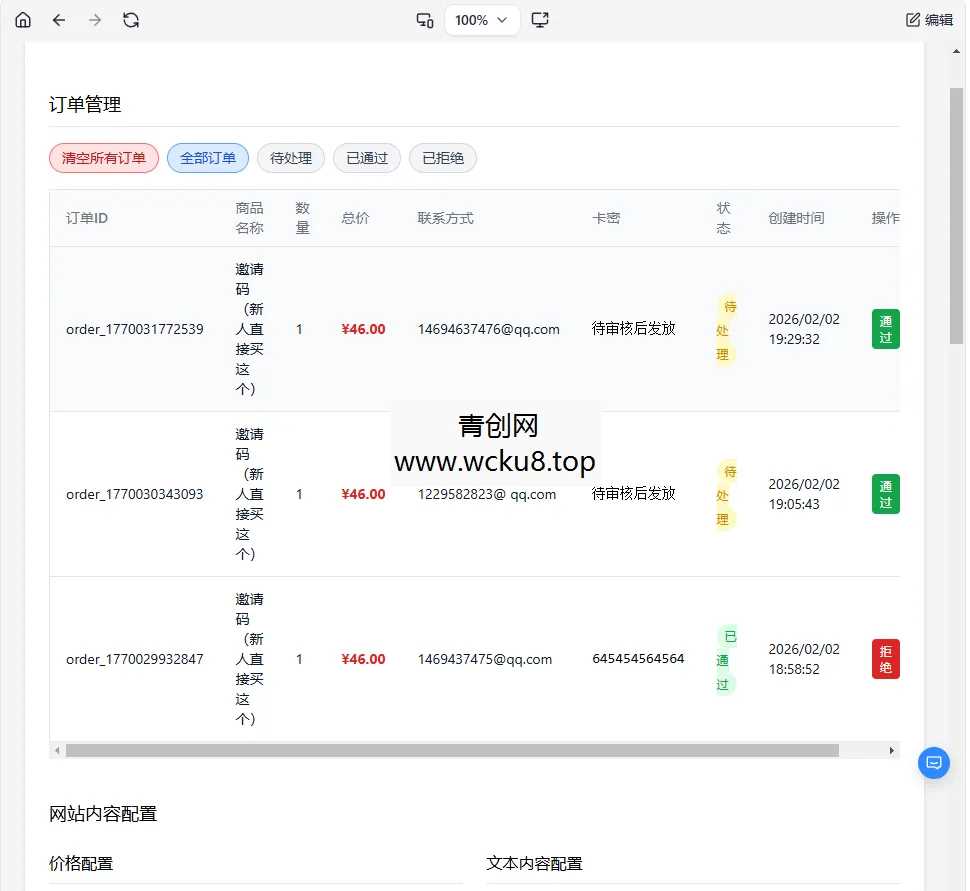Approve order order_1770031772539 with 通过

pyautogui.click(x=884, y=328)
